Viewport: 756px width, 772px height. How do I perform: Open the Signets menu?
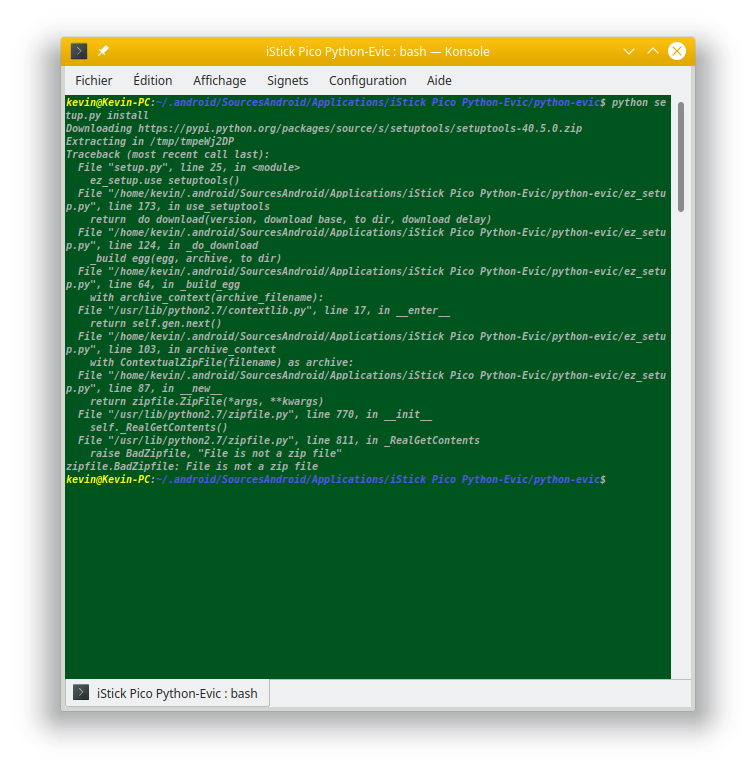[x=287, y=80]
